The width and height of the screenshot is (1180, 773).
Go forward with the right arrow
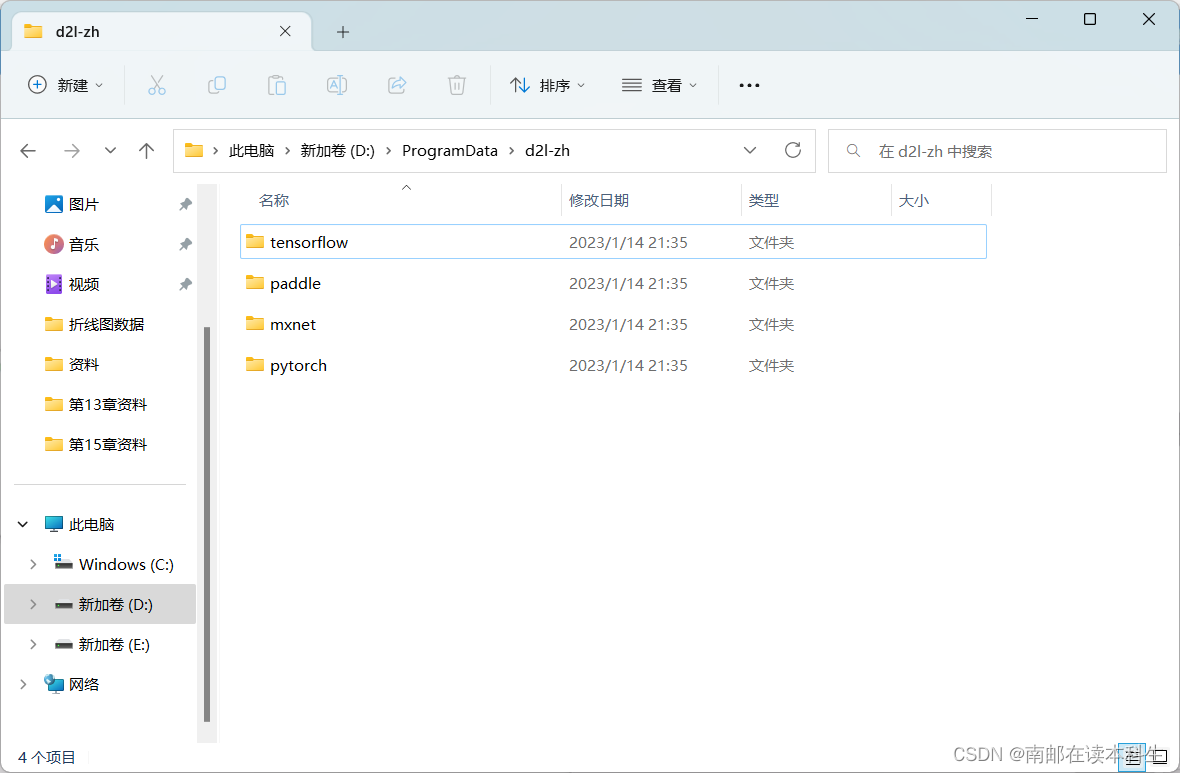[x=71, y=151]
